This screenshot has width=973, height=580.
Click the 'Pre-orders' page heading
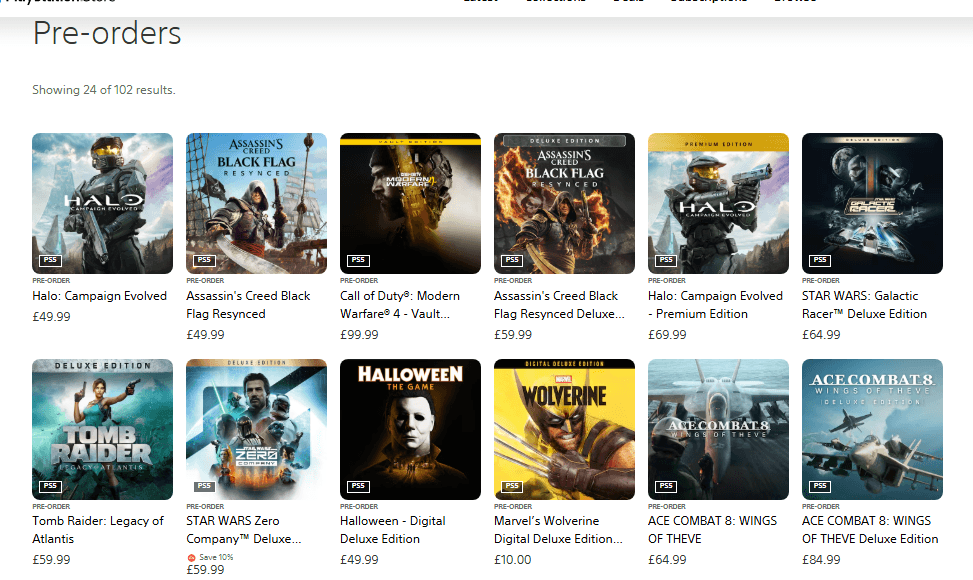coord(107,33)
